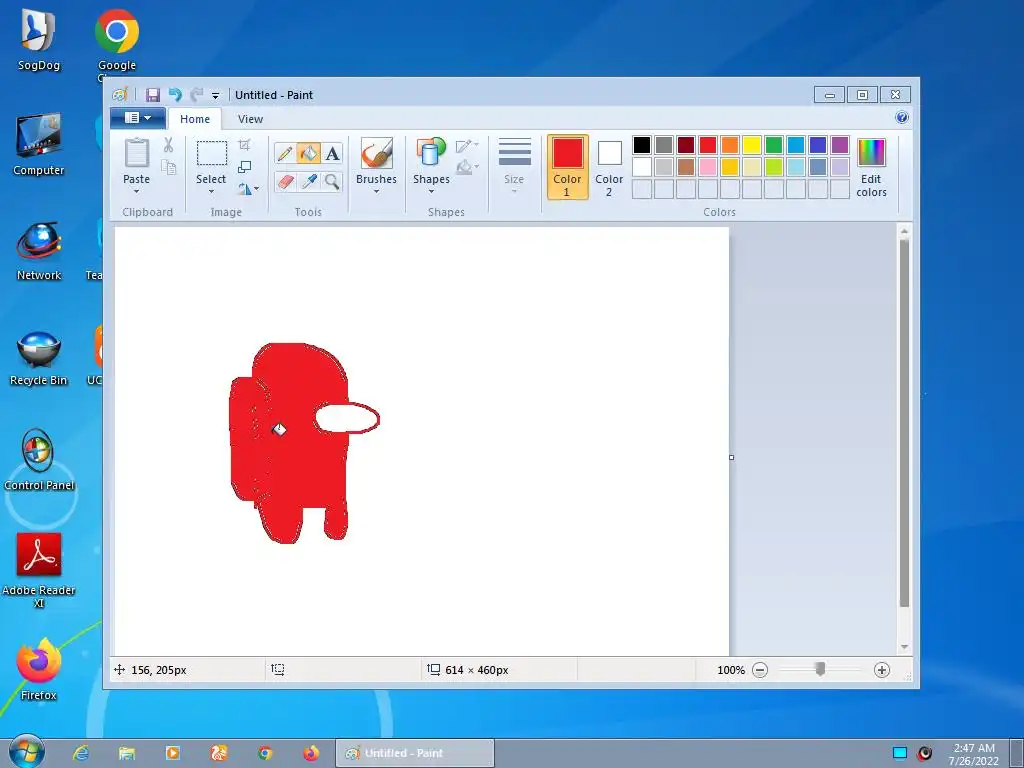Select the Color picker eyedropper tool
The width and height of the screenshot is (1024, 768).
308,181
